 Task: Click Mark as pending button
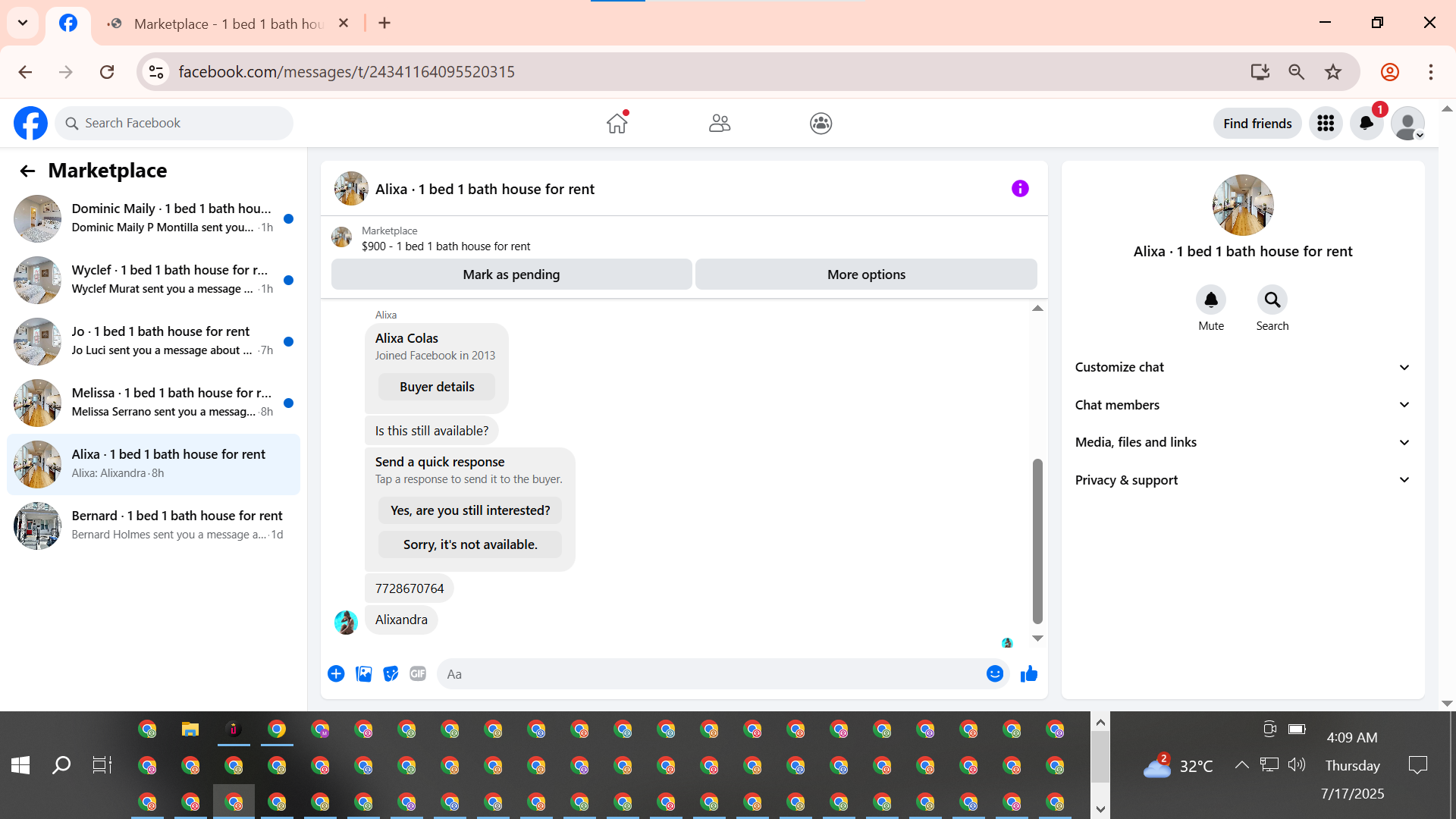click(511, 275)
